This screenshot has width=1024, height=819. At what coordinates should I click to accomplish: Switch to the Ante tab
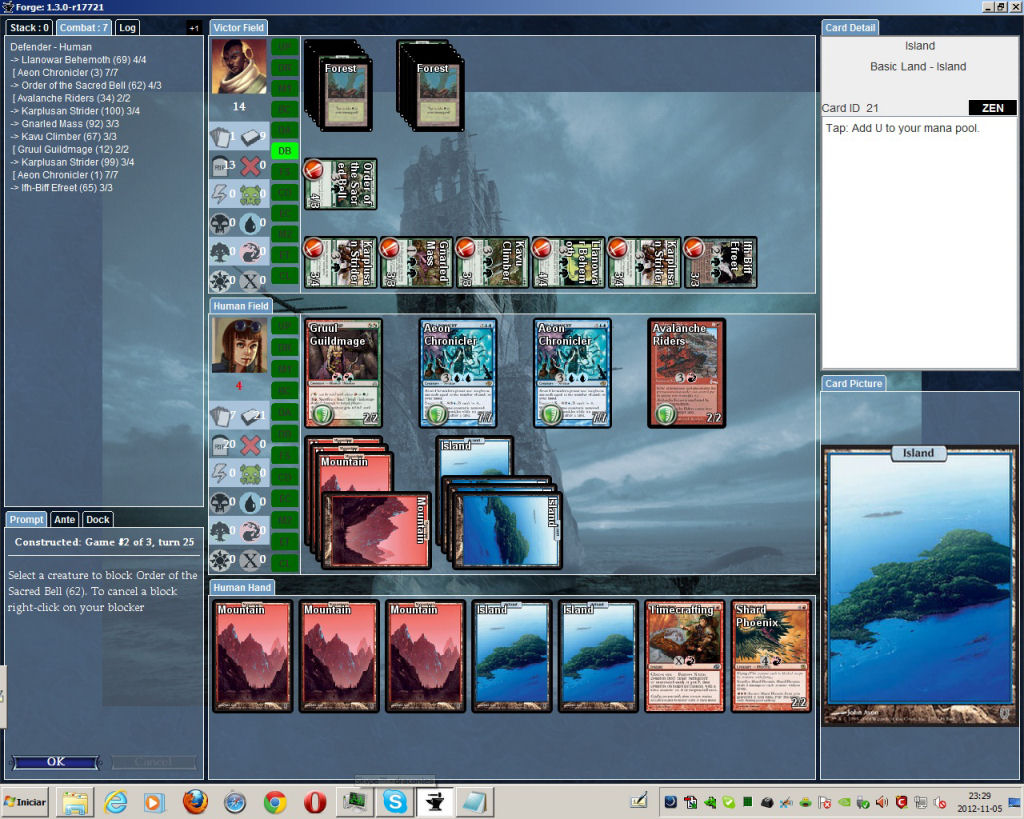tap(64, 519)
